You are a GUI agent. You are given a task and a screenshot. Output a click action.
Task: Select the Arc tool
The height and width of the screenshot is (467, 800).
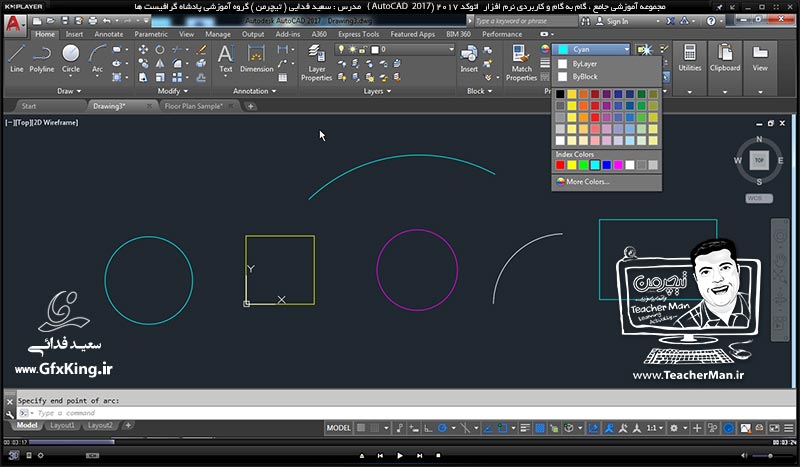click(x=97, y=59)
